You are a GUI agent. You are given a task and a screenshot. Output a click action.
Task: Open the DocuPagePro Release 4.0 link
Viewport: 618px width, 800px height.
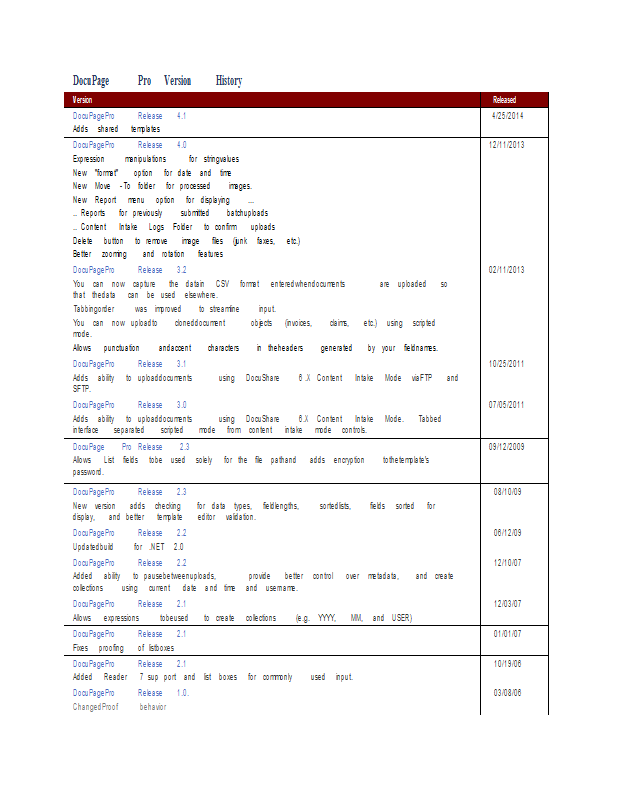tap(130, 145)
